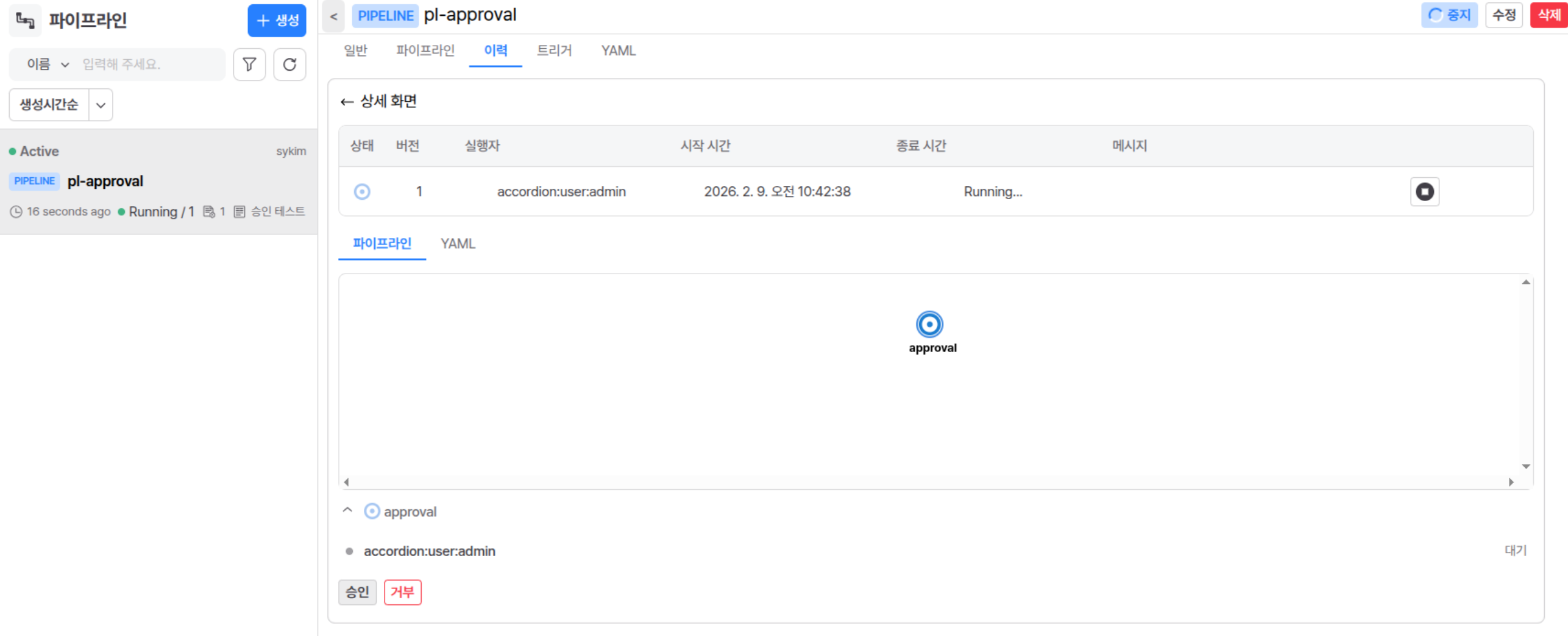Click the graph scroll right arrow
The width and height of the screenshot is (1568, 636).
tap(1511, 481)
